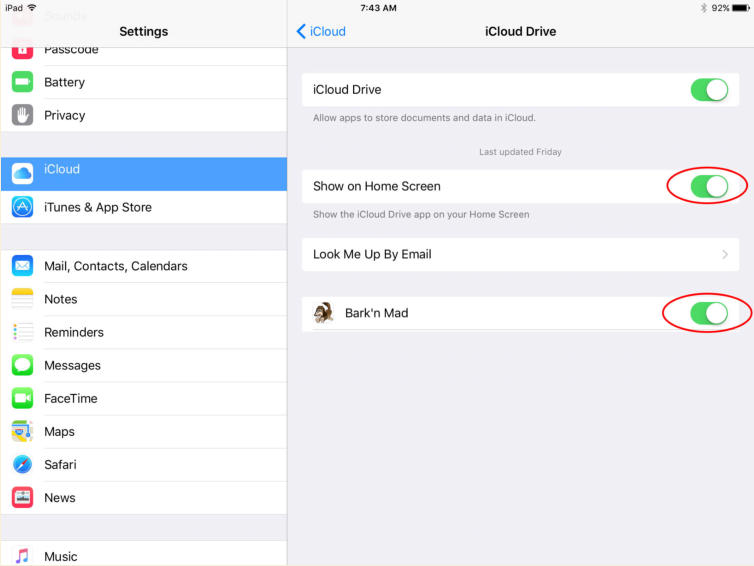The height and width of the screenshot is (566, 754).
Task: Tap the battery indicator in status bar
Action: point(741,8)
